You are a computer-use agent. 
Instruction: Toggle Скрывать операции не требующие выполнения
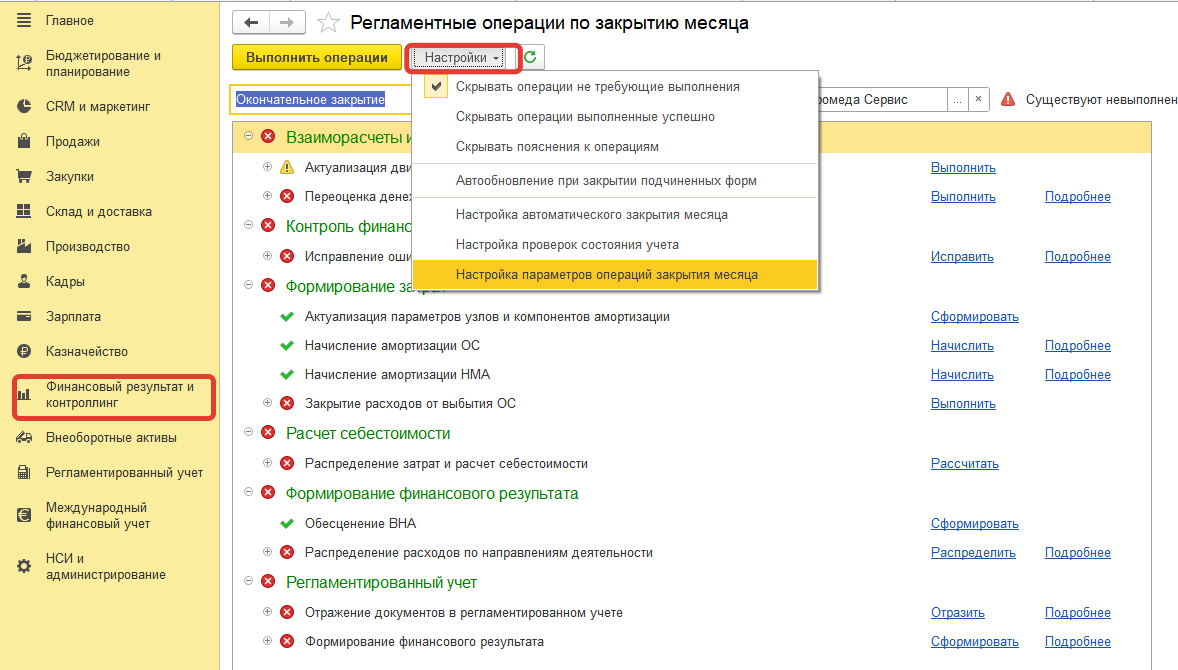(x=597, y=87)
